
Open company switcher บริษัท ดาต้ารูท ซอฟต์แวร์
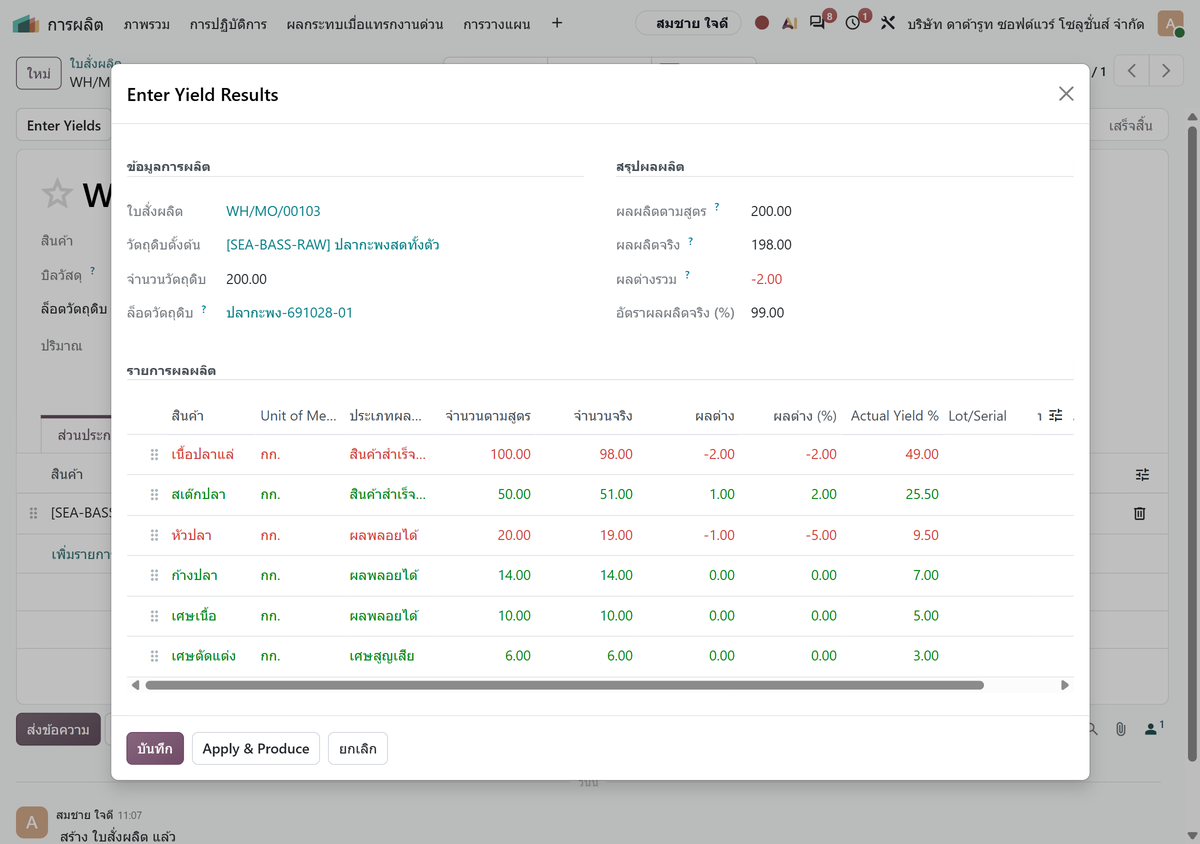(x=1026, y=23)
